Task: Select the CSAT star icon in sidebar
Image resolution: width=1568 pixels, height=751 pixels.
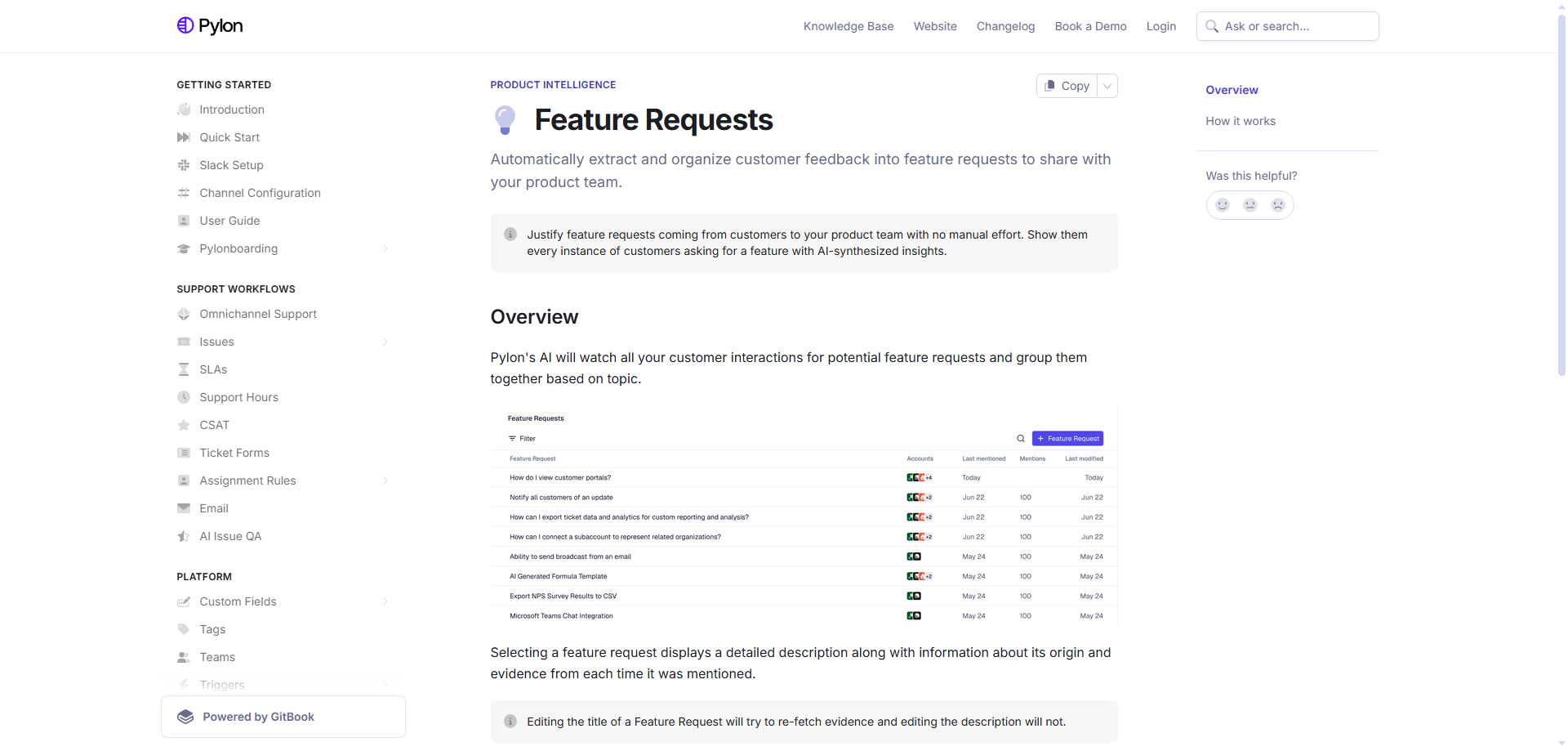Action: coord(184,425)
